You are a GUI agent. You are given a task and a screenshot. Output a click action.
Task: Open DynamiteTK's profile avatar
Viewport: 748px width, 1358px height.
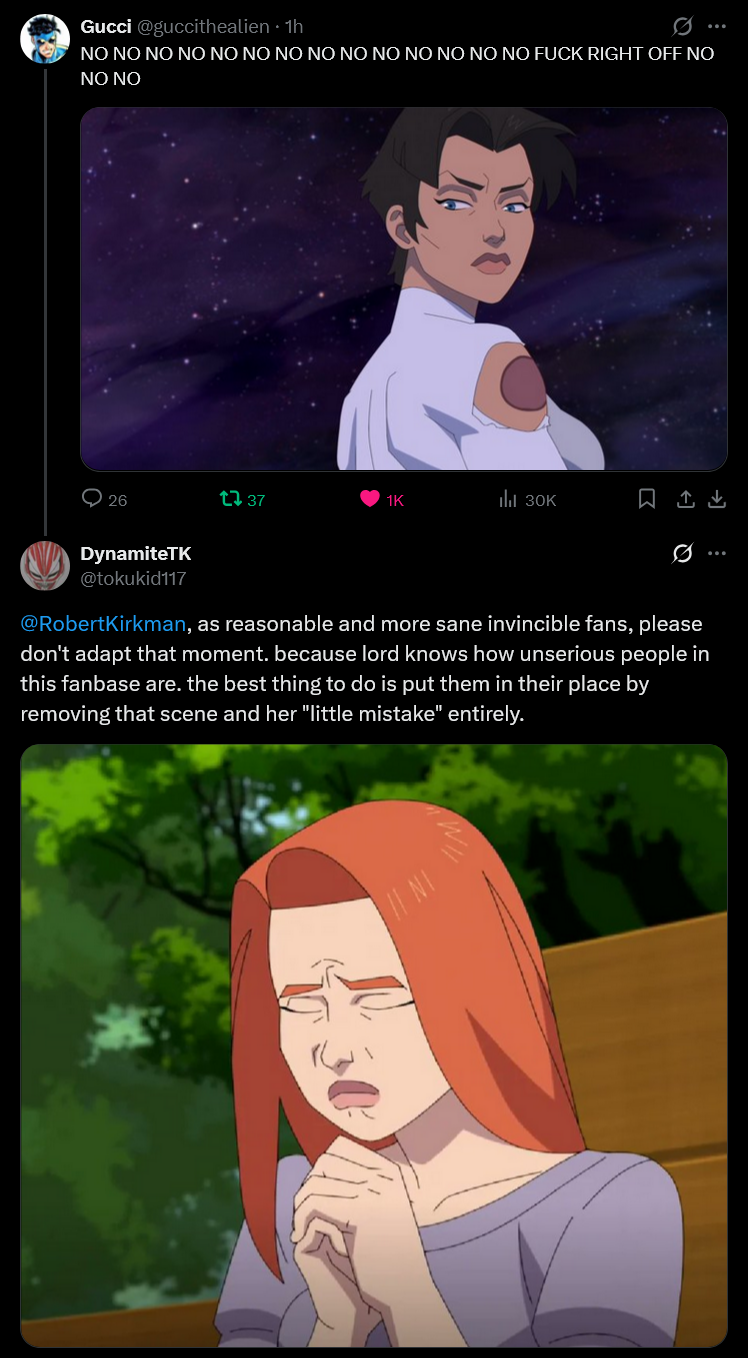tap(45, 565)
